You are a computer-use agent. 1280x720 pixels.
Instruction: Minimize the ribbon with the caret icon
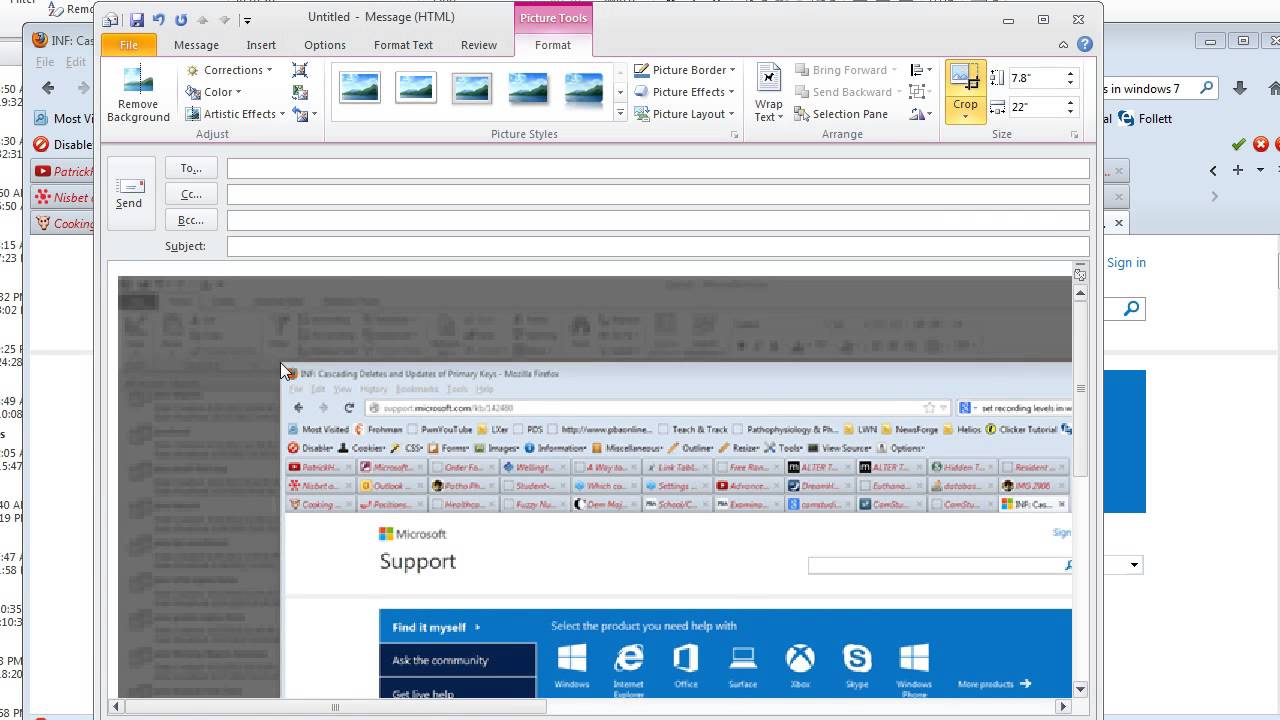[x=1063, y=45]
